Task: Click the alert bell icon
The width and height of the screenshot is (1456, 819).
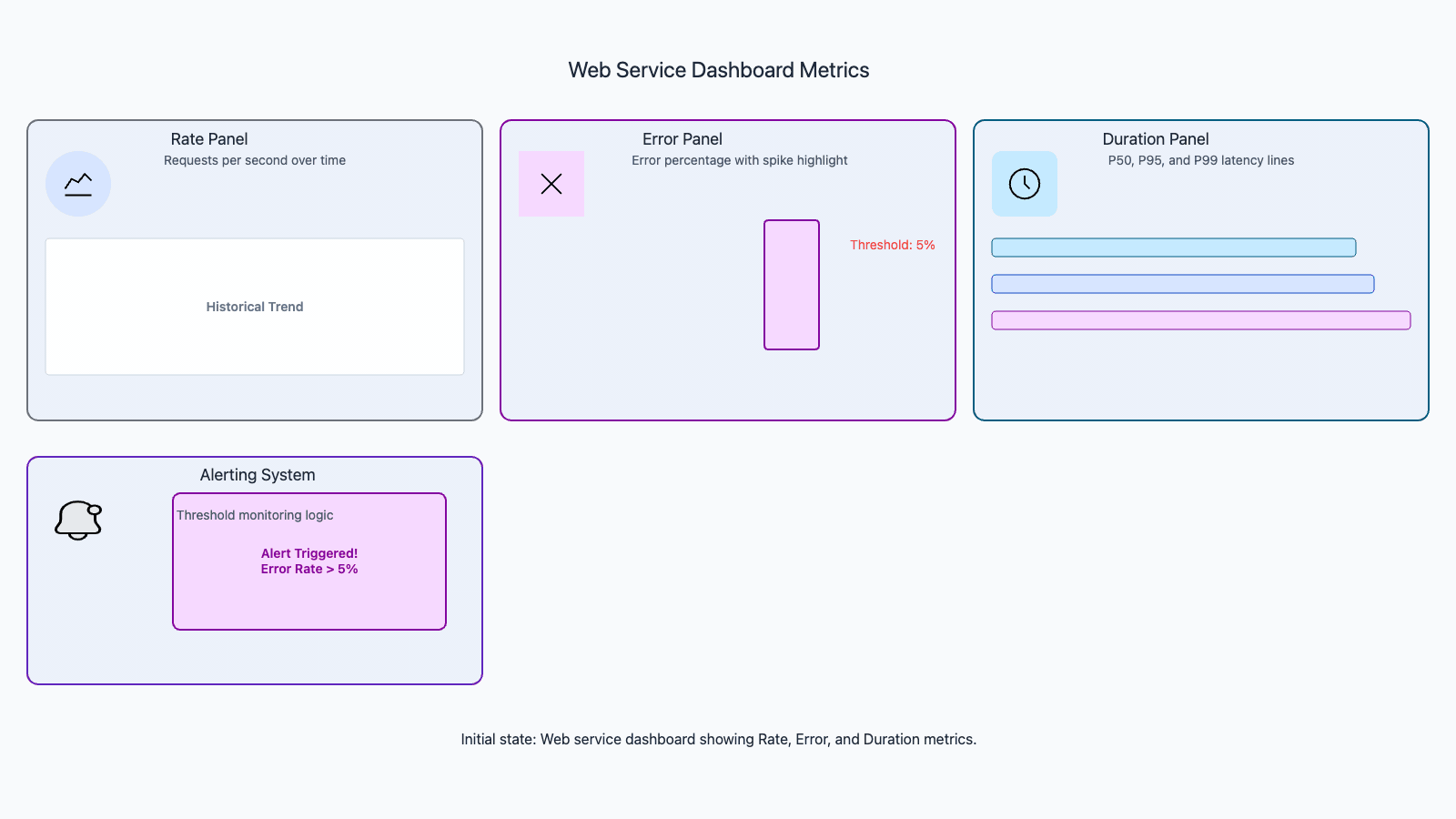Action: (x=78, y=521)
